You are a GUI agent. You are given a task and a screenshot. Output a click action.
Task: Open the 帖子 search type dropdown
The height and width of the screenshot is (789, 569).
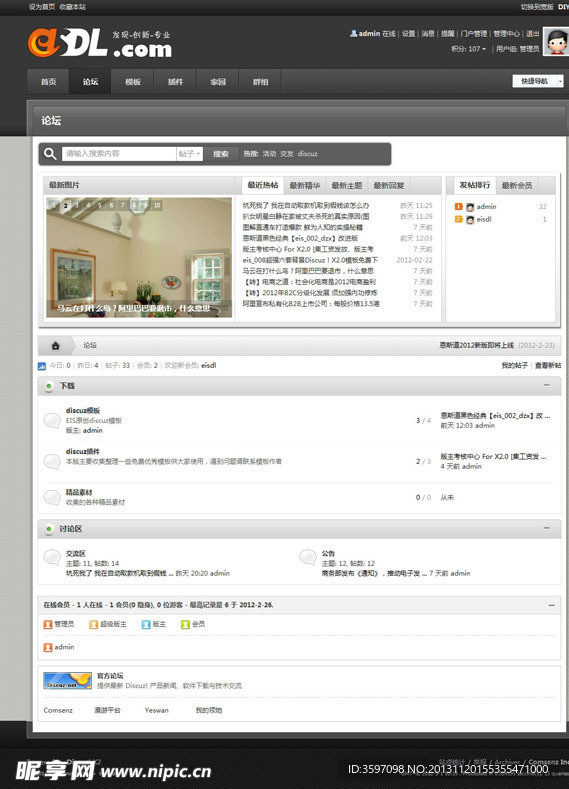190,154
